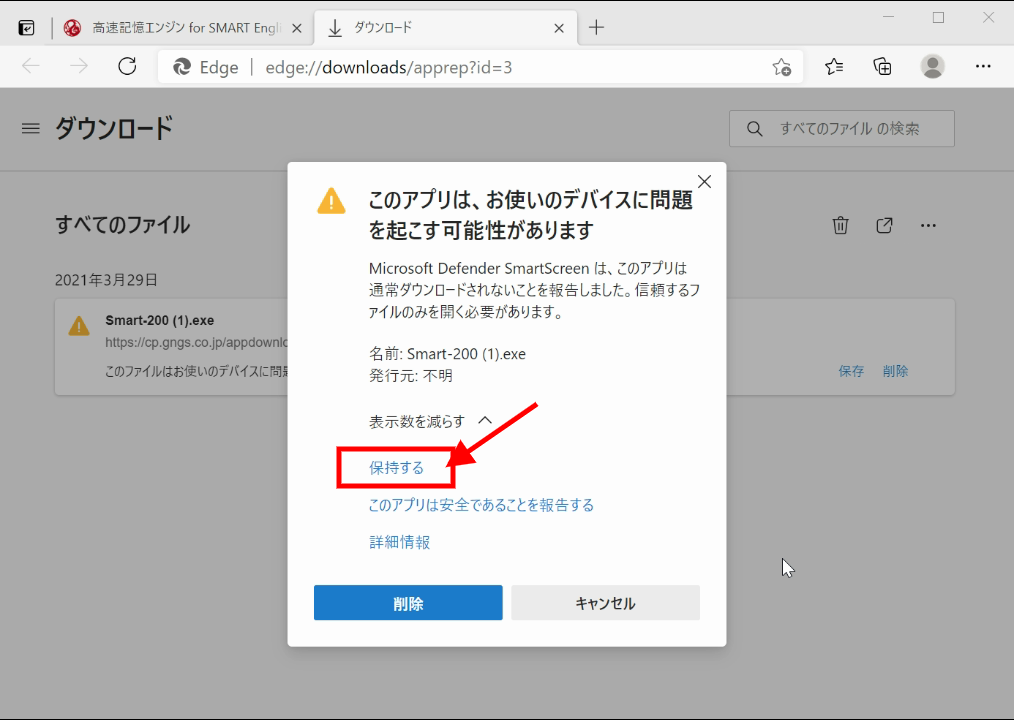Open the 詳細情報 link

click(x=400, y=542)
